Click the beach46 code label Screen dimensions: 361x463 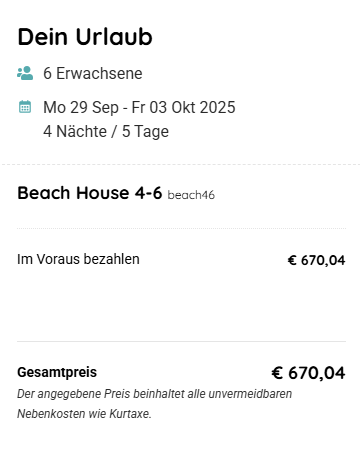click(191, 195)
